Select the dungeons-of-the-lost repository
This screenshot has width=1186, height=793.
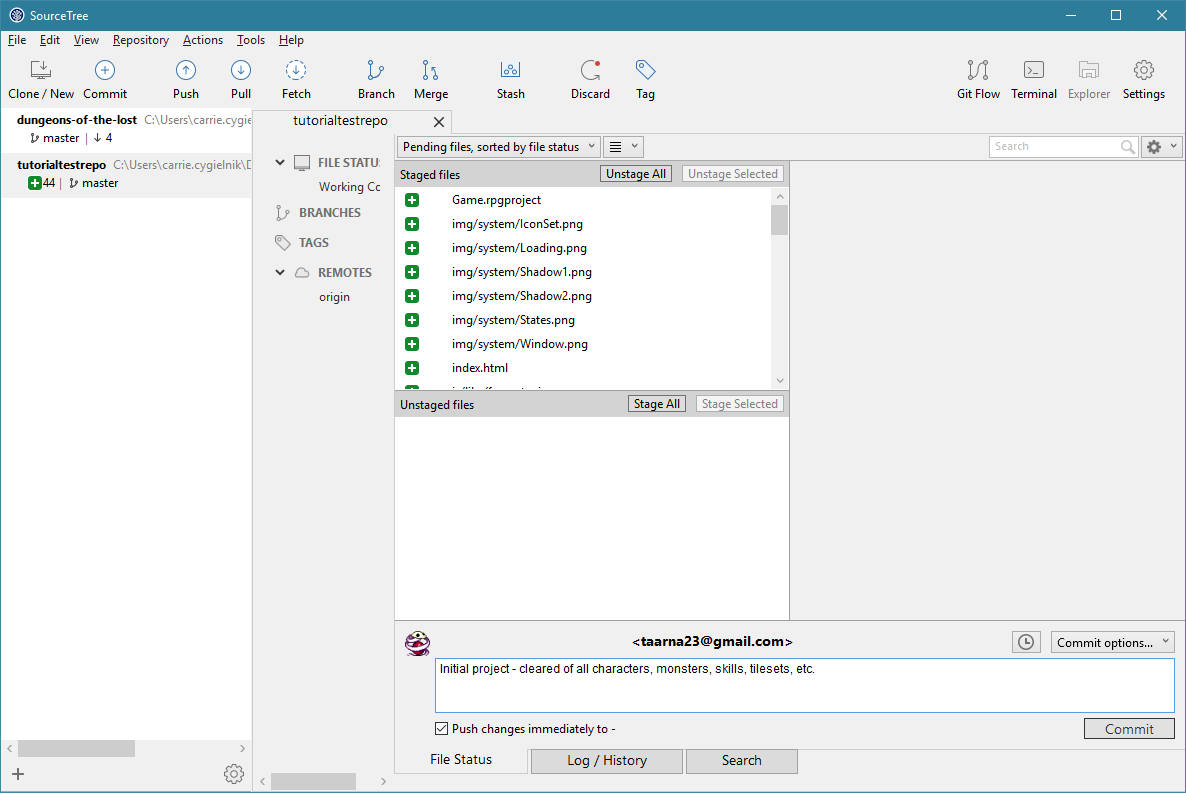[x=126, y=129]
